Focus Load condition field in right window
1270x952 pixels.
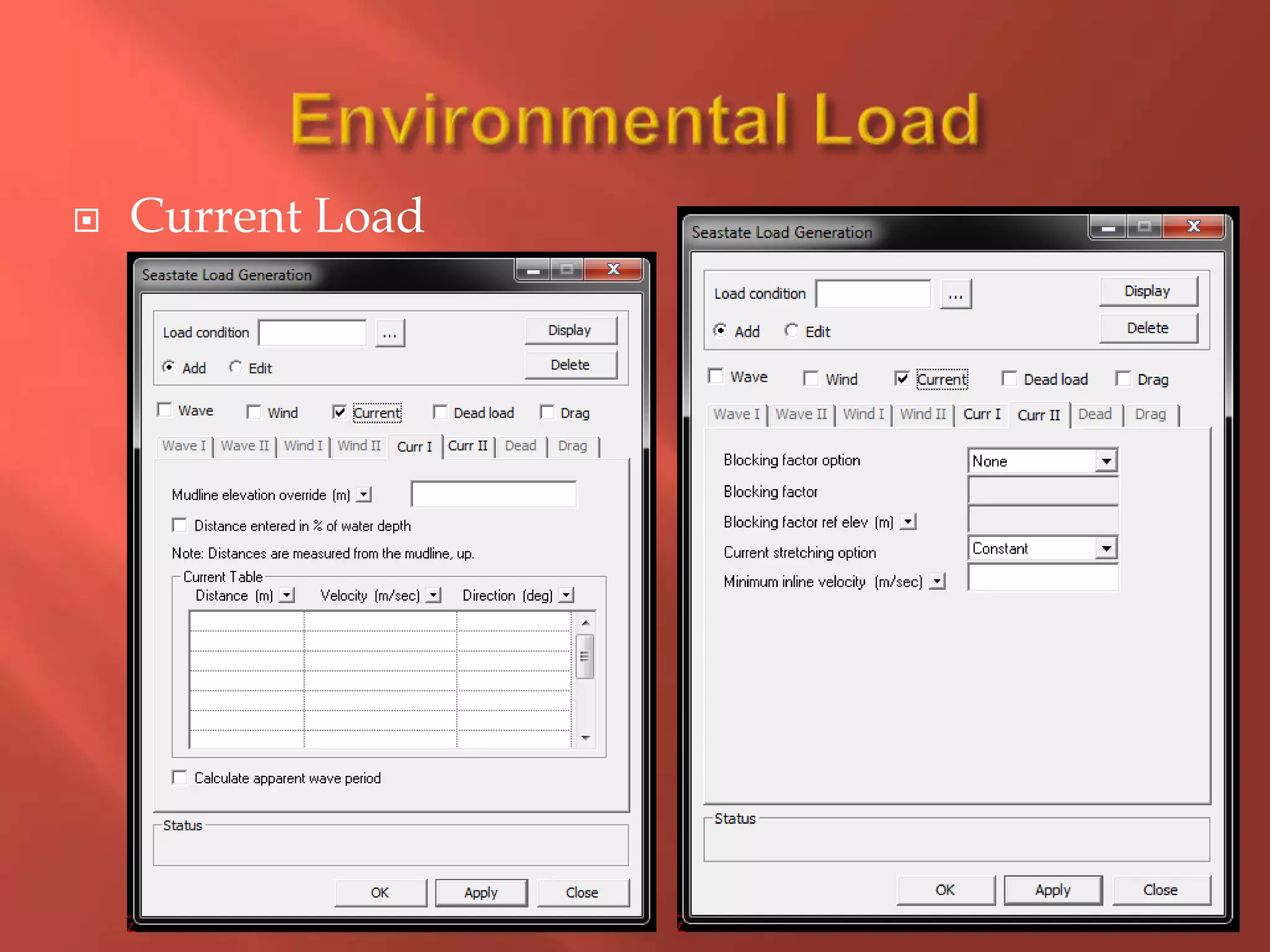click(873, 294)
